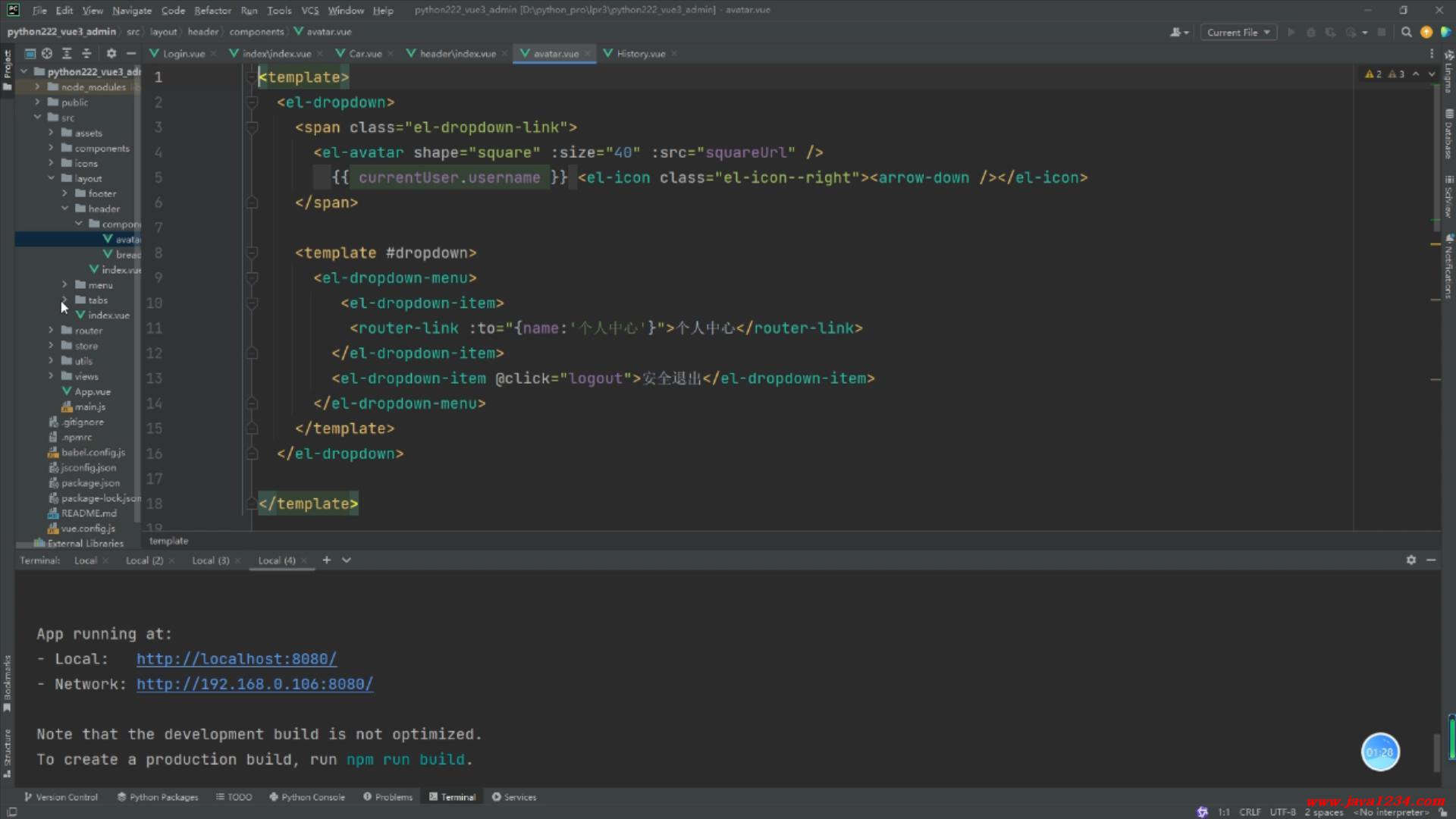The height and width of the screenshot is (819, 1456).
Task: Expand all nodes in project tree
Action: click(x=67, y=53)
